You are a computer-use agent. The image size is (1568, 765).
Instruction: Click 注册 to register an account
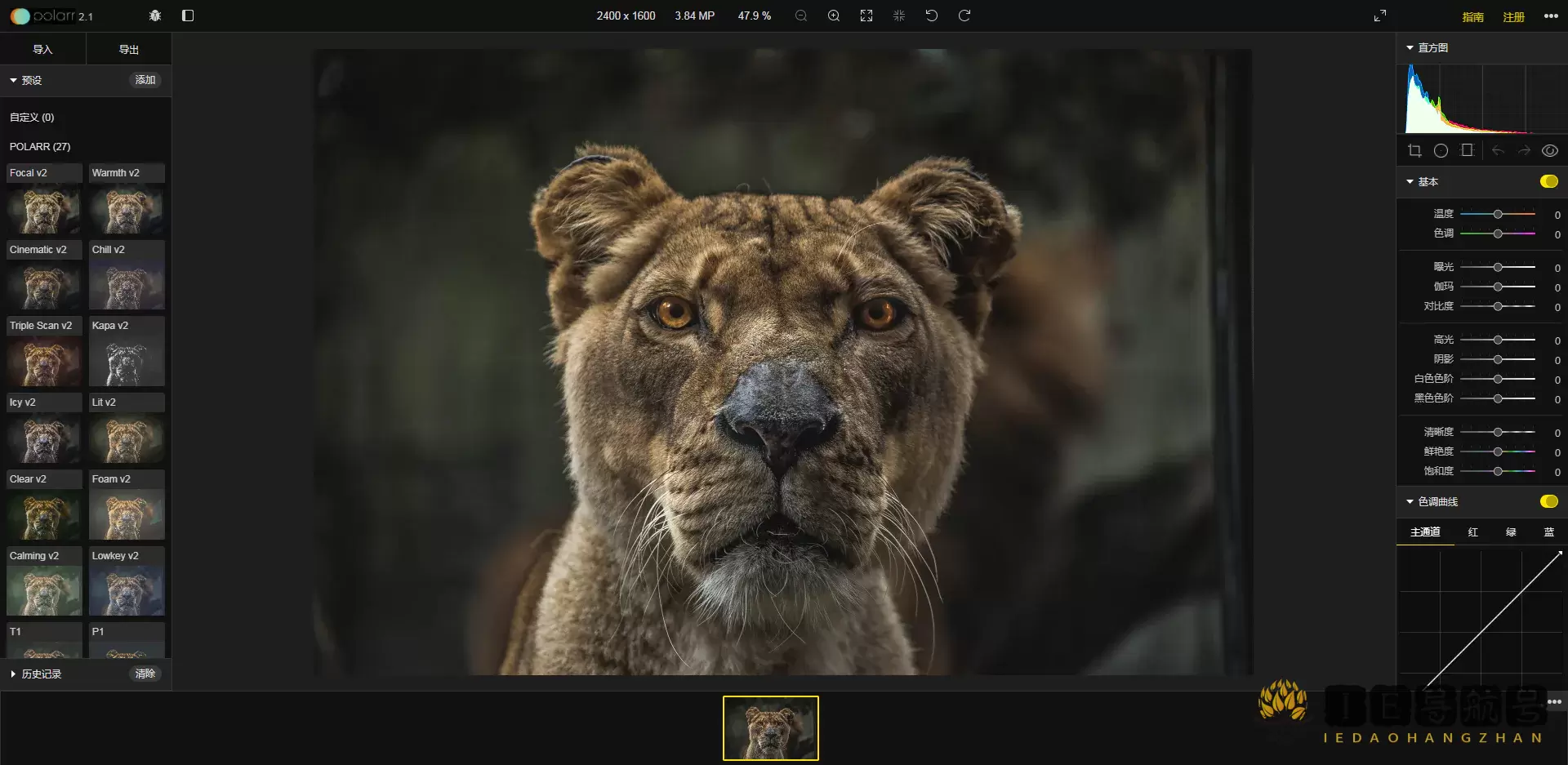coord(1515,16)
